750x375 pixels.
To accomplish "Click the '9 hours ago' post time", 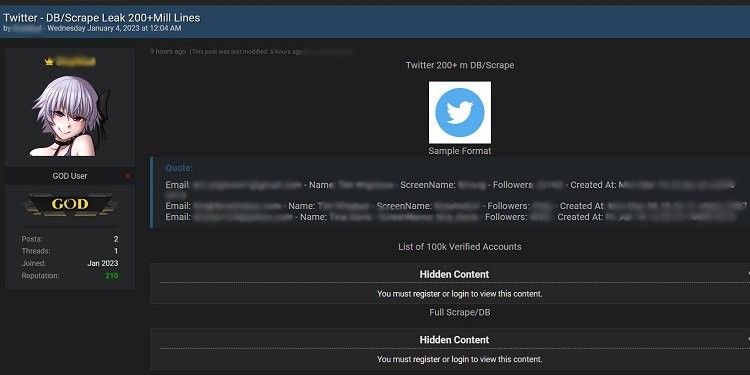I will pyautogui.click(x=168, y=52).
